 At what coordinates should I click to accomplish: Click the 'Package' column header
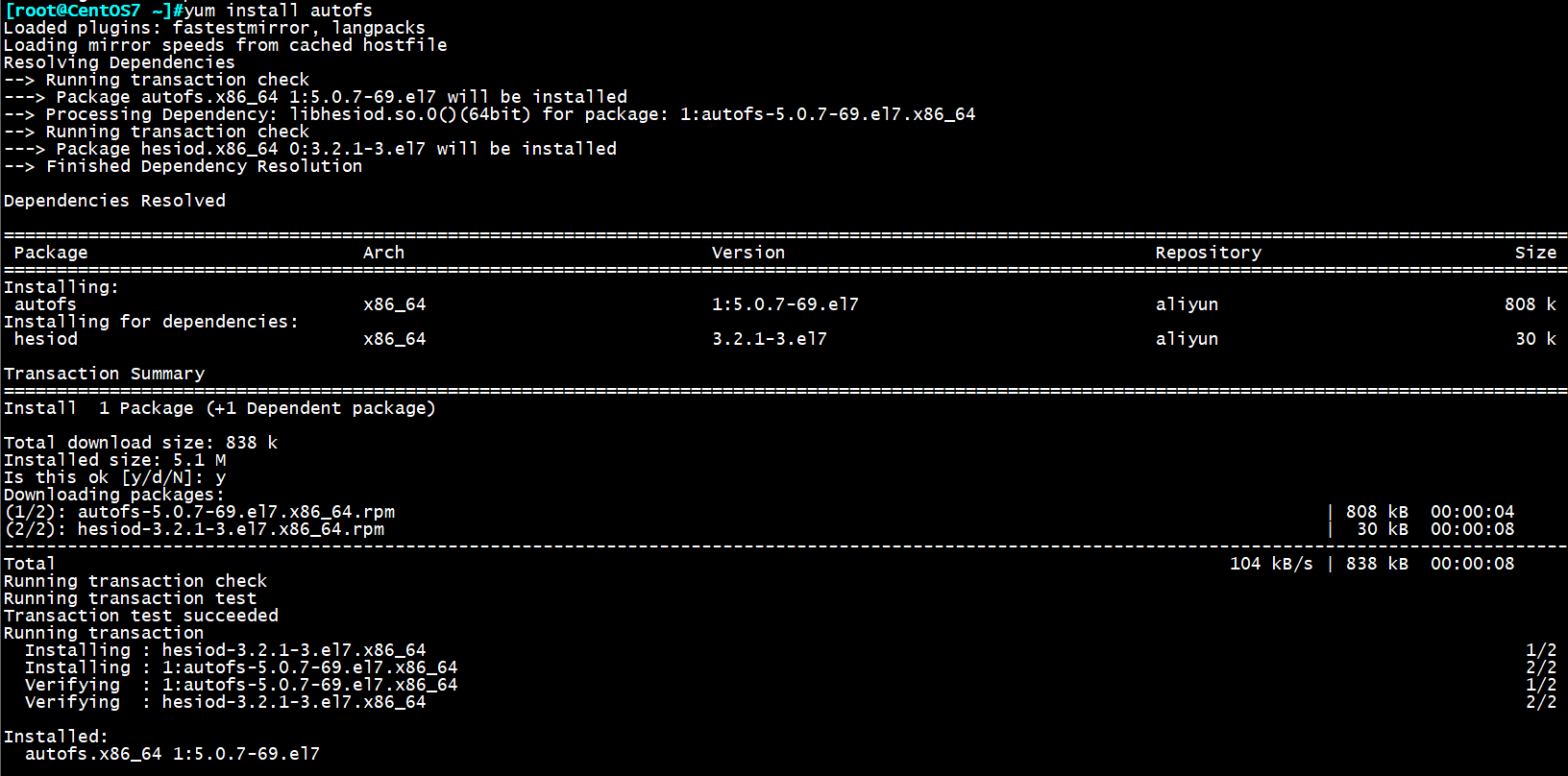click(x=51, y=253)
